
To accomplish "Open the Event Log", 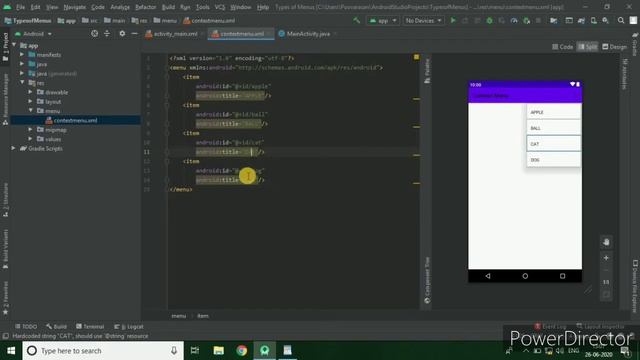I will [x=550, y=326].
